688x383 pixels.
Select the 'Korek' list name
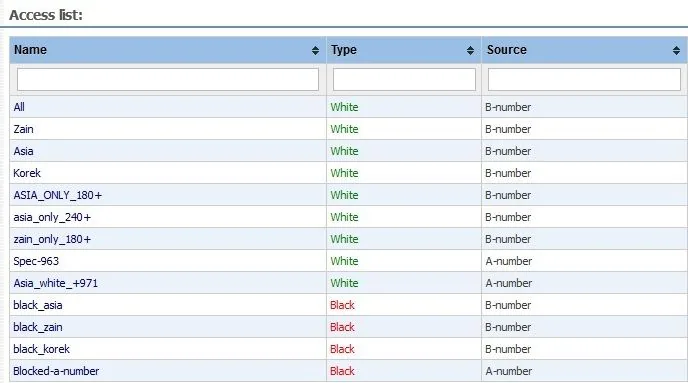click(27, 173)
